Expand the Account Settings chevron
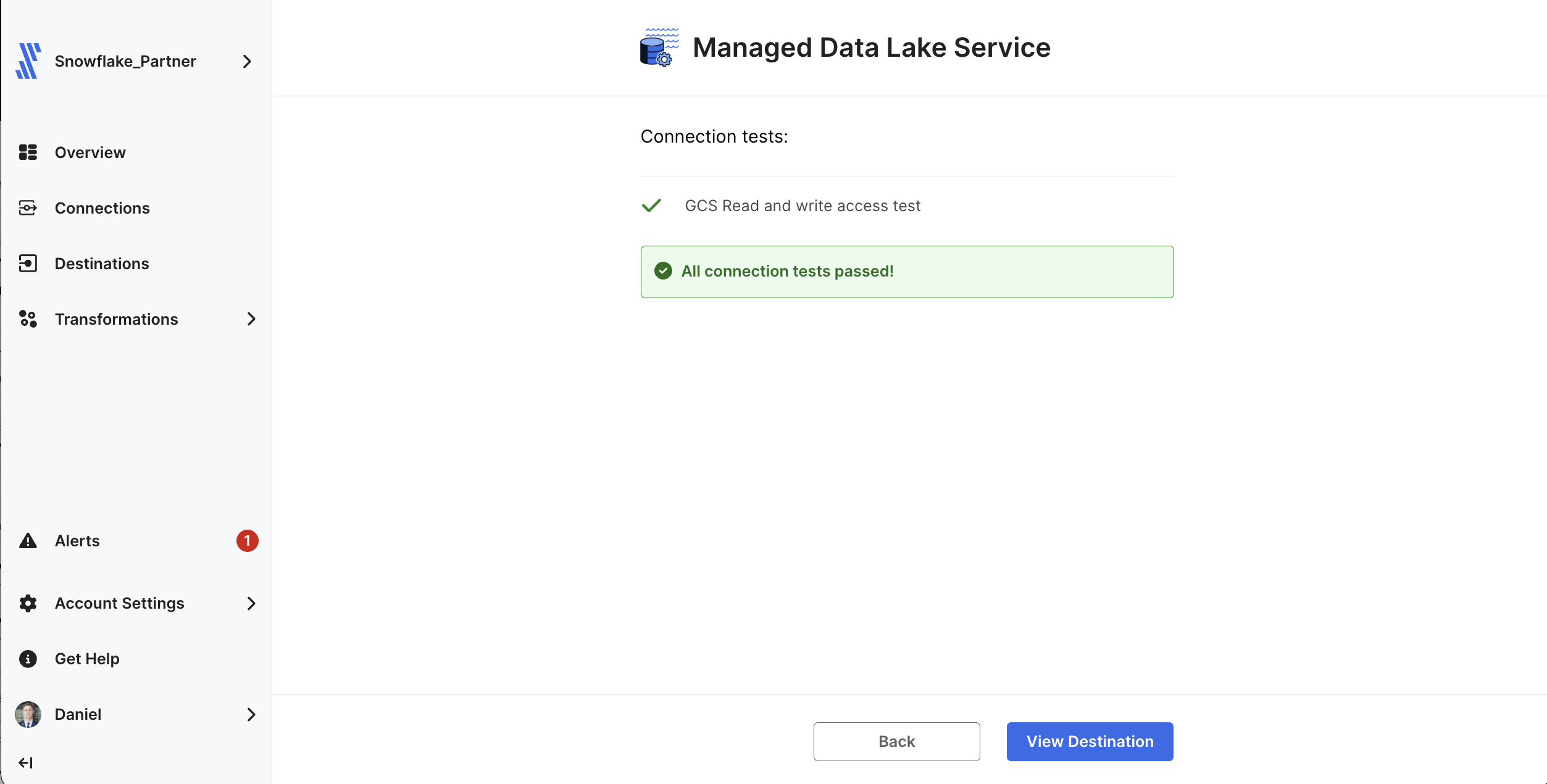 pyautogui.click(x=251, y=603)
